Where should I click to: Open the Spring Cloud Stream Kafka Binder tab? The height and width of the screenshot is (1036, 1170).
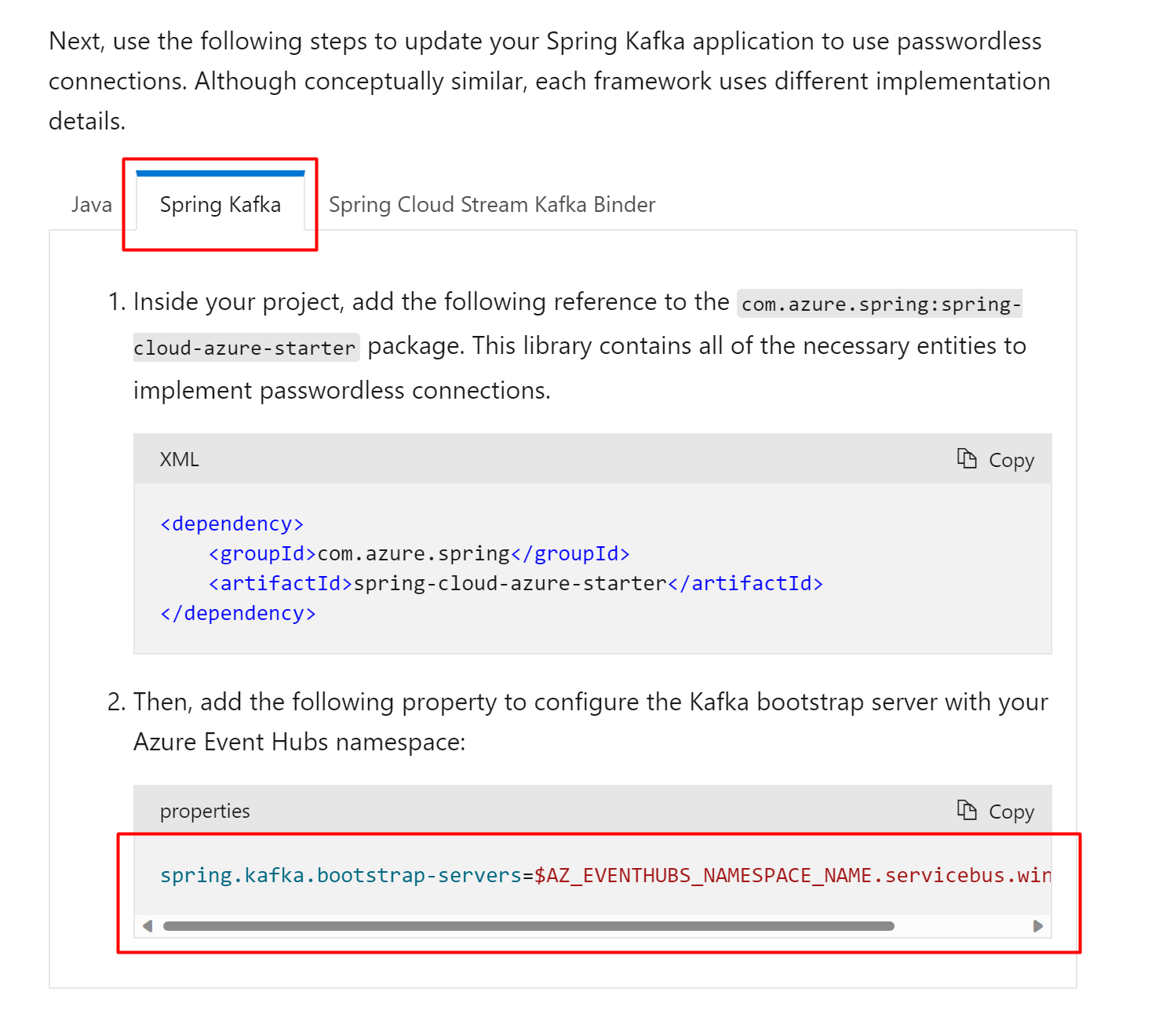tap(491, 204)
